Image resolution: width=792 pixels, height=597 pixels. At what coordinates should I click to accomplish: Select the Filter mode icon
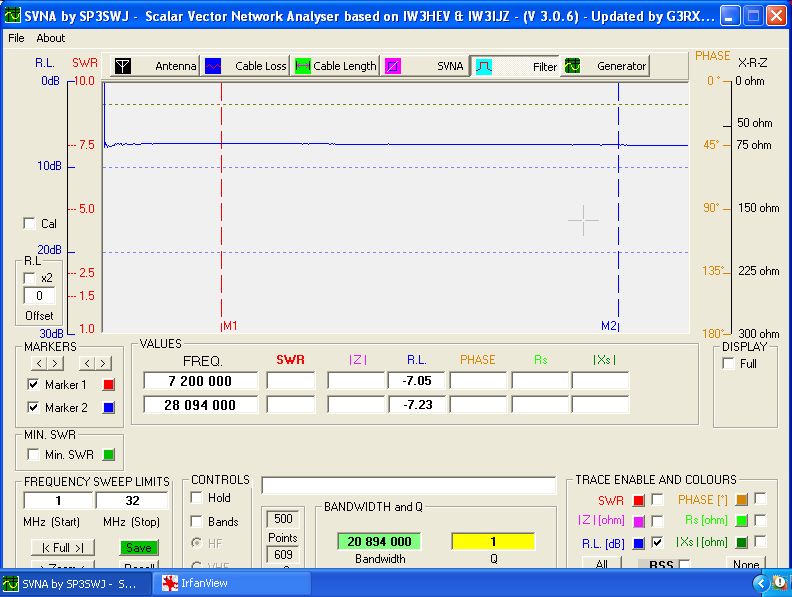(x=483, y=66)
